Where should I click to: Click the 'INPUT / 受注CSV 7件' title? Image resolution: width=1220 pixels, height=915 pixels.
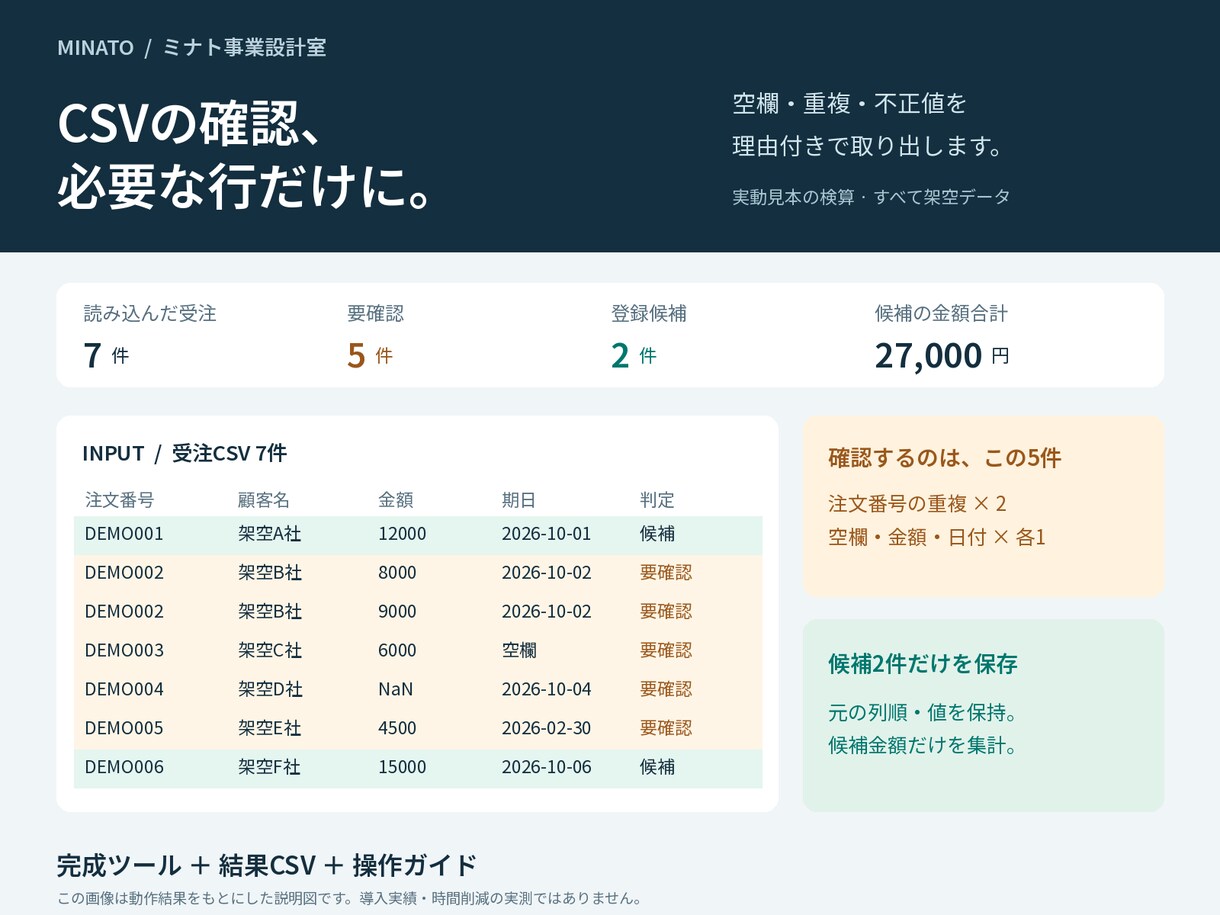click(185, 453)
